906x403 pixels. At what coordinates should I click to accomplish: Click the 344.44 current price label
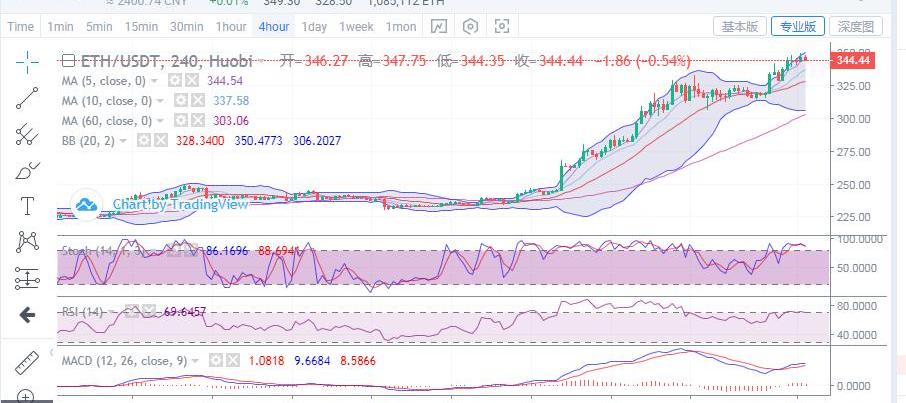point(851,60)
